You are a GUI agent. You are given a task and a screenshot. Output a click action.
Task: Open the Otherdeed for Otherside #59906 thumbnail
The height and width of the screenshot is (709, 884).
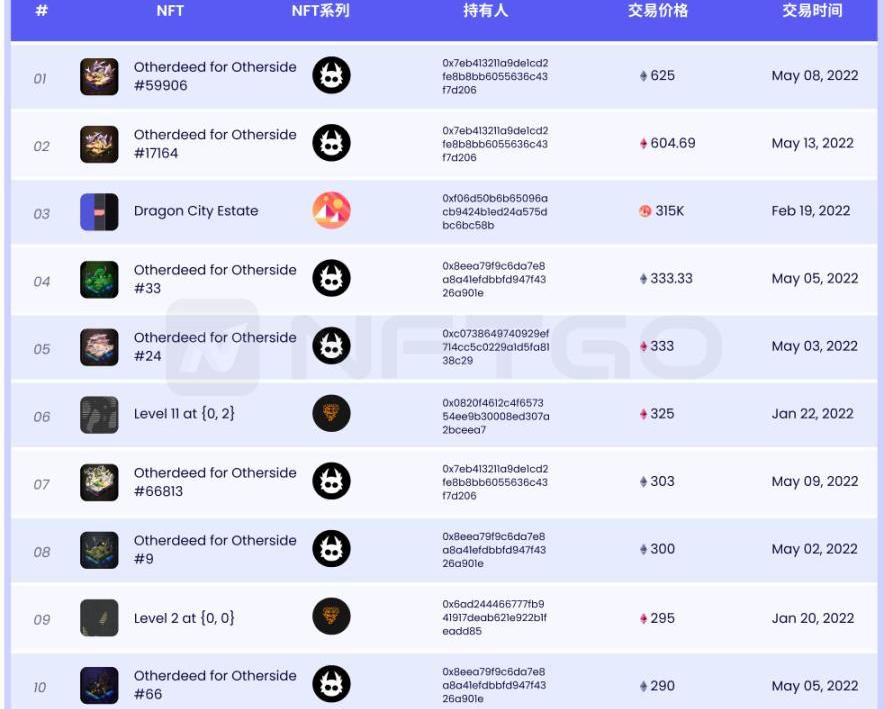[99, 77]
